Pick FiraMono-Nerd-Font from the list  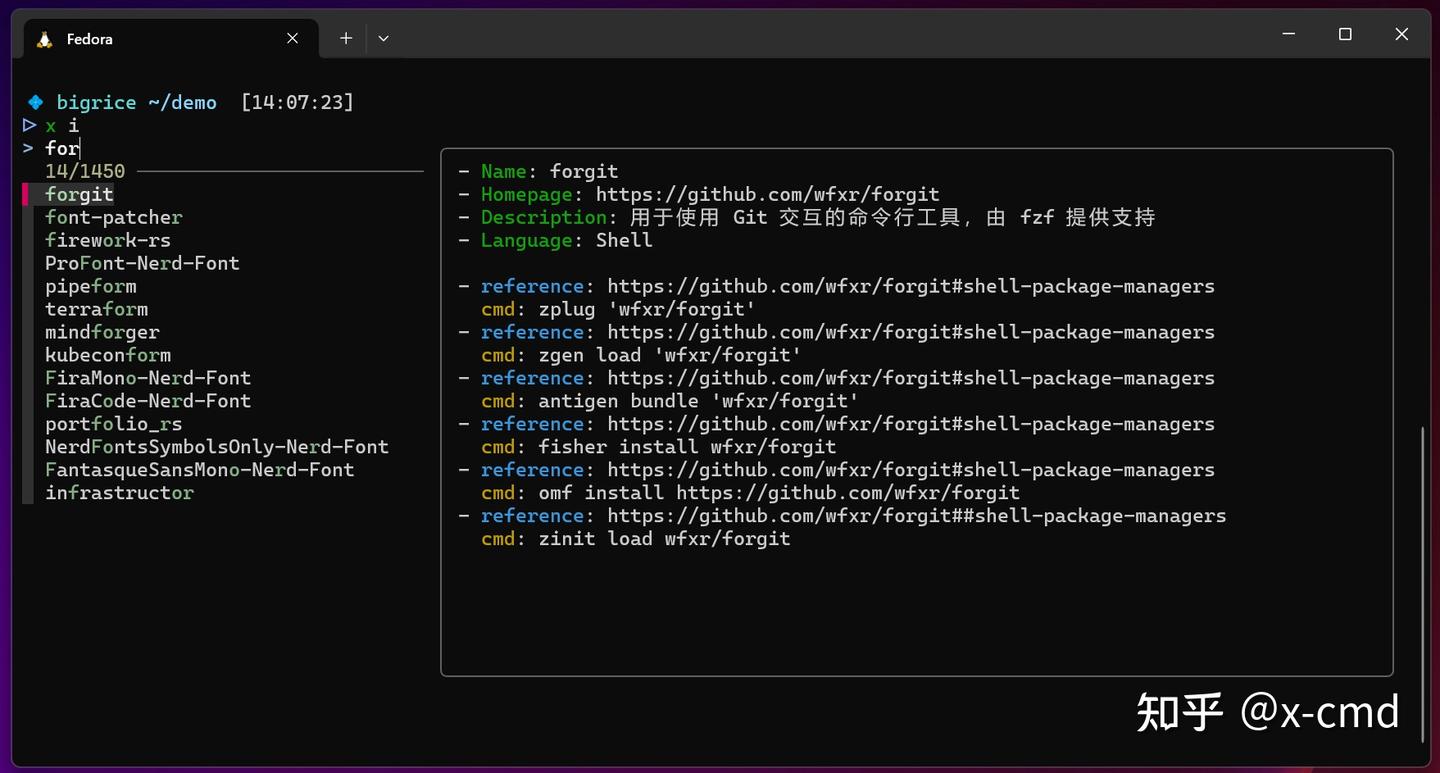(148, 378)
